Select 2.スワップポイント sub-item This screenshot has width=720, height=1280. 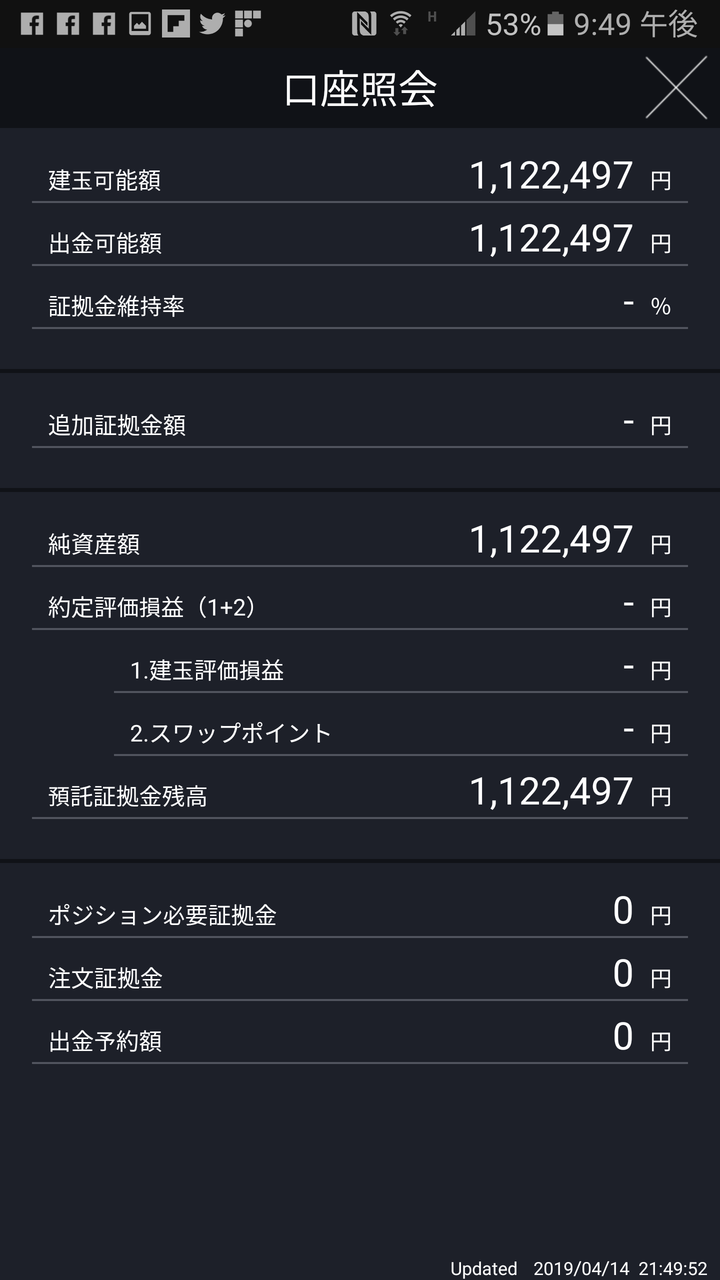click(x=400, y=731)
